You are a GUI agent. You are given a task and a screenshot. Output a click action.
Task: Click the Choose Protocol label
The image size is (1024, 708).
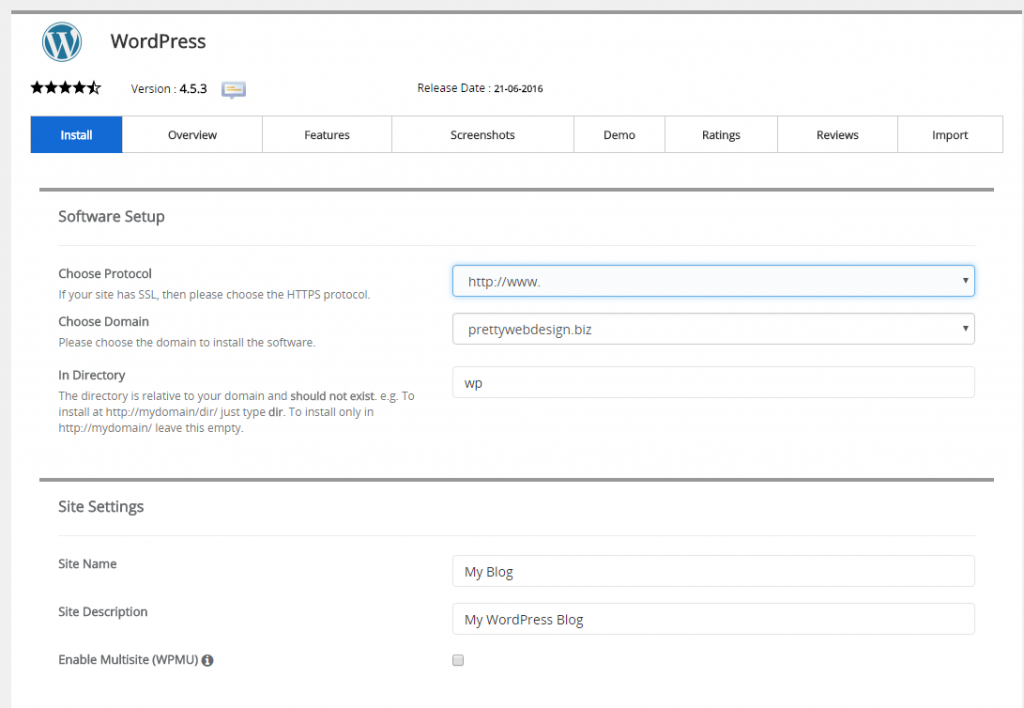(x=104, y=274)
